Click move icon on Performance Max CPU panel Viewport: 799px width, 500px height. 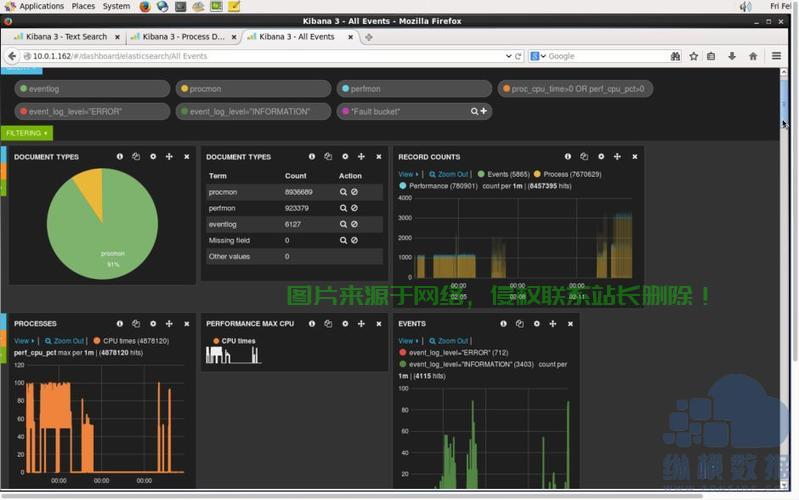361,324
